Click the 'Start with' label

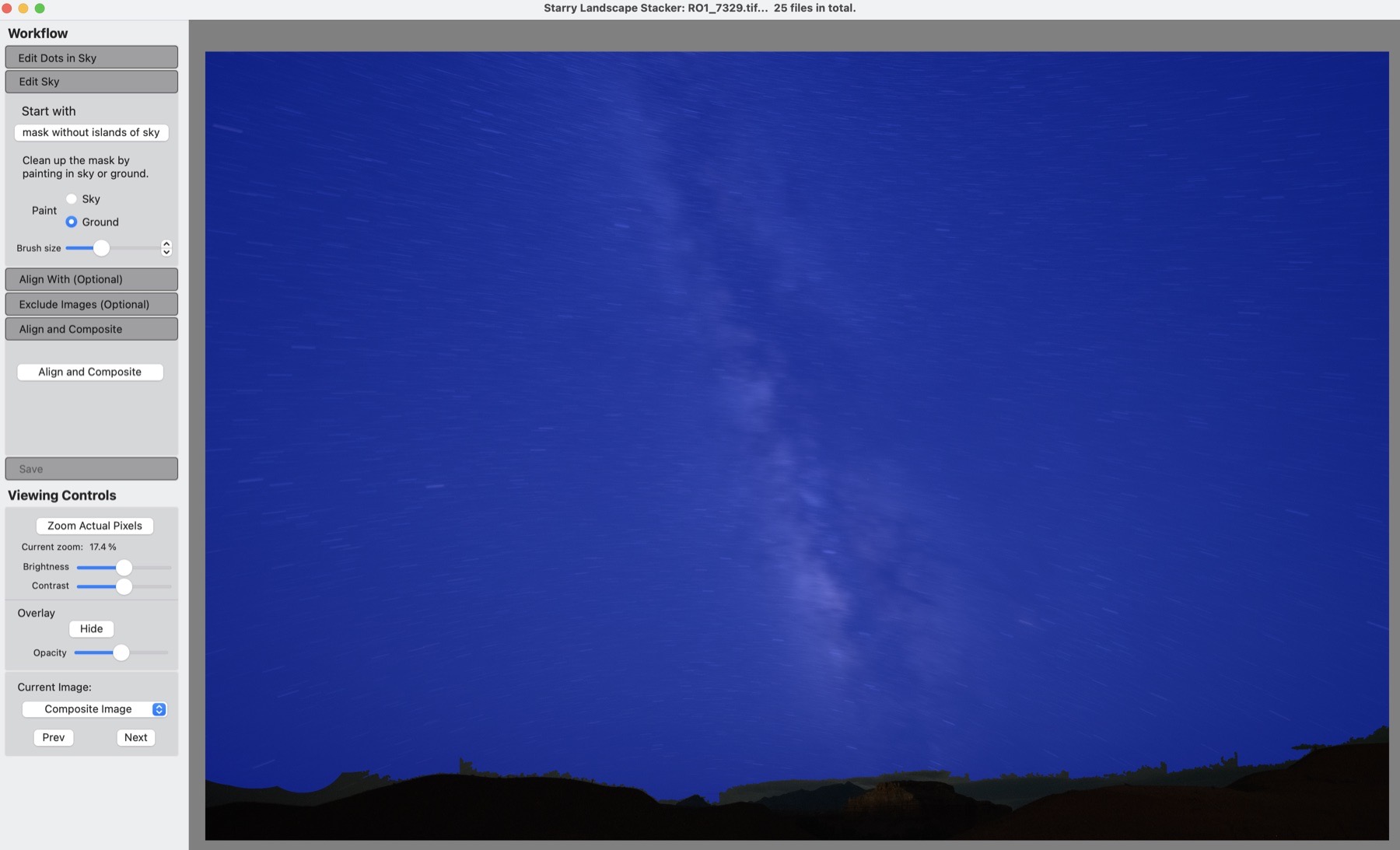tap(48, 111)
